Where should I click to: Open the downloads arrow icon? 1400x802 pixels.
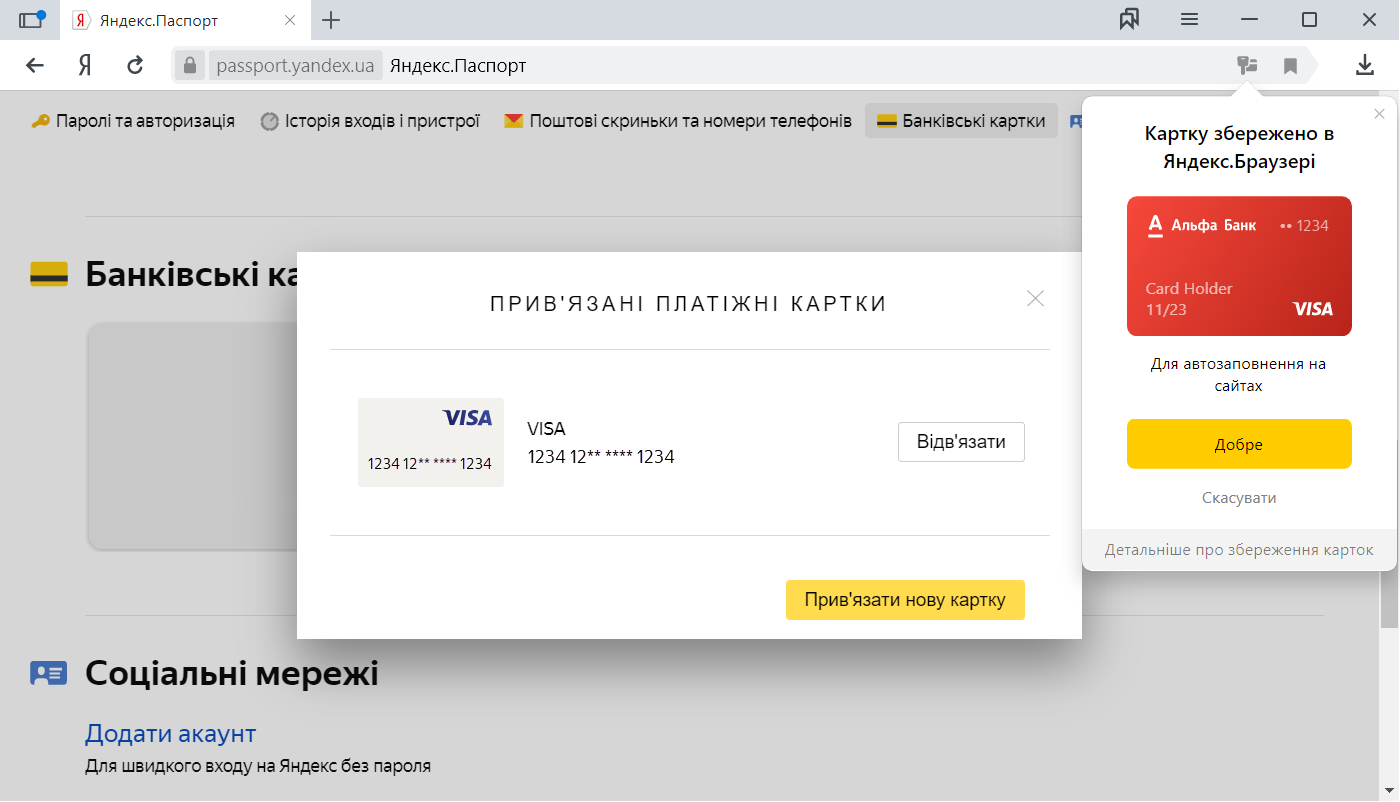click(x=1364, y=66)
